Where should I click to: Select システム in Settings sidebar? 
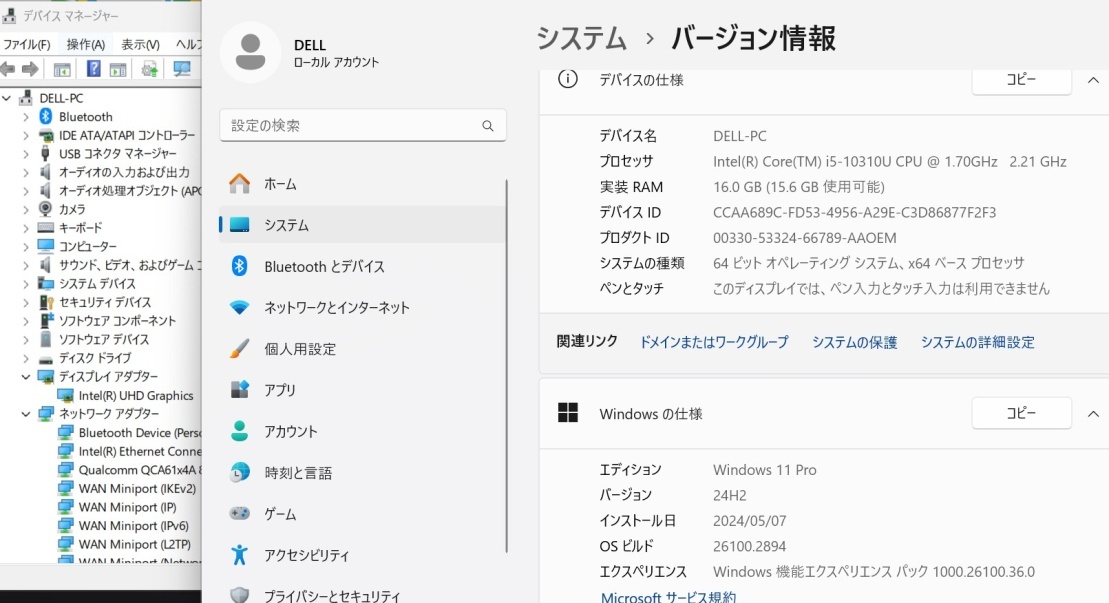tap(362, 225)
